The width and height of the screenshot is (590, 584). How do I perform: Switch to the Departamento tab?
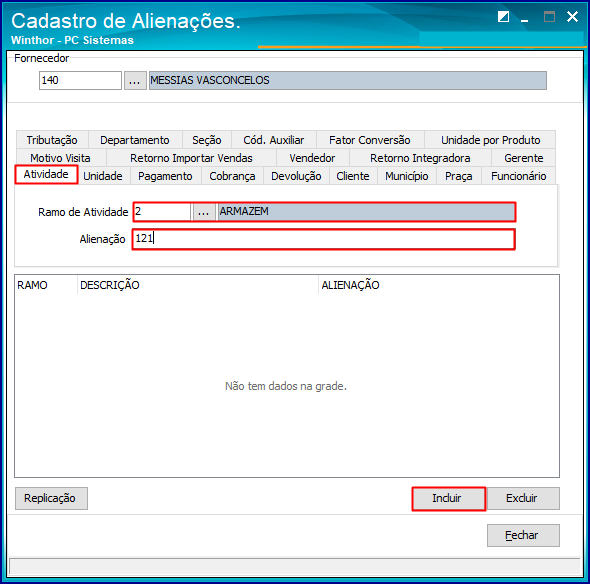pyautogui.click(x=135, y=140)
